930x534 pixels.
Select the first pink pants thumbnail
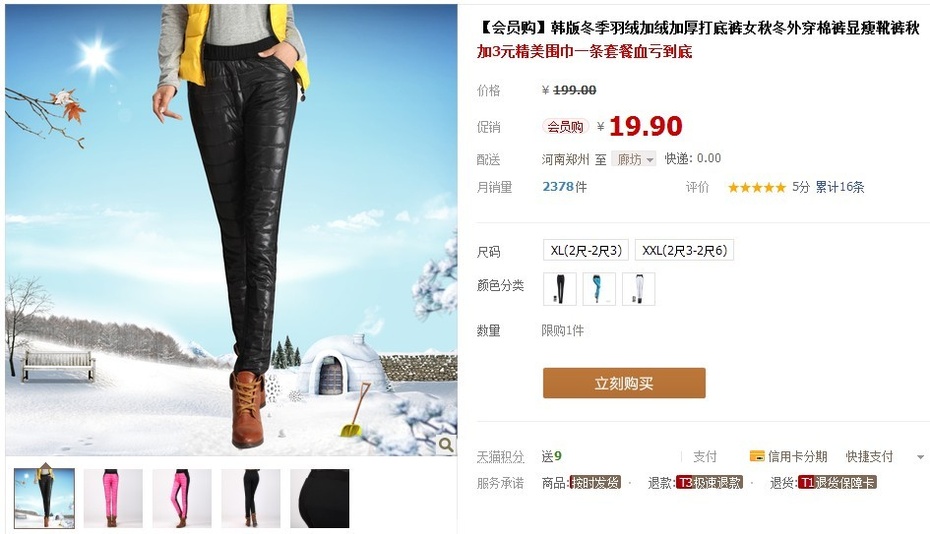pos(113,498)
